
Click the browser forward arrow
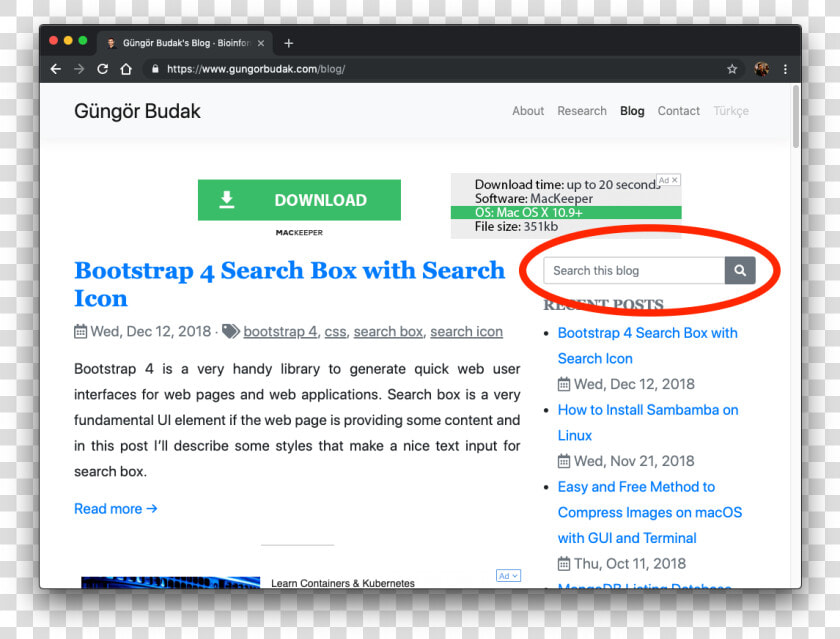(79, 69)
